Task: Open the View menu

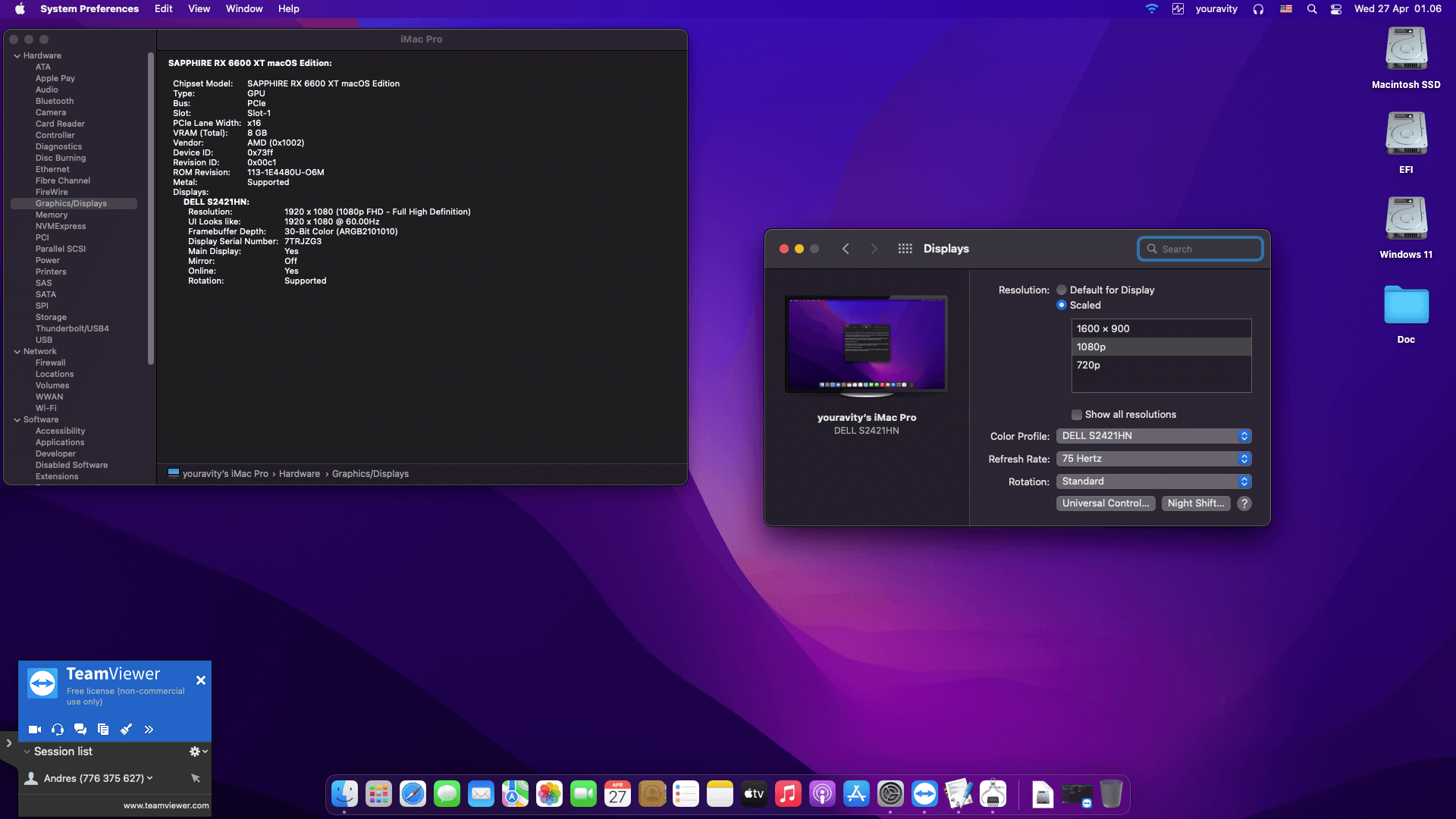Action: click(199, 9)
